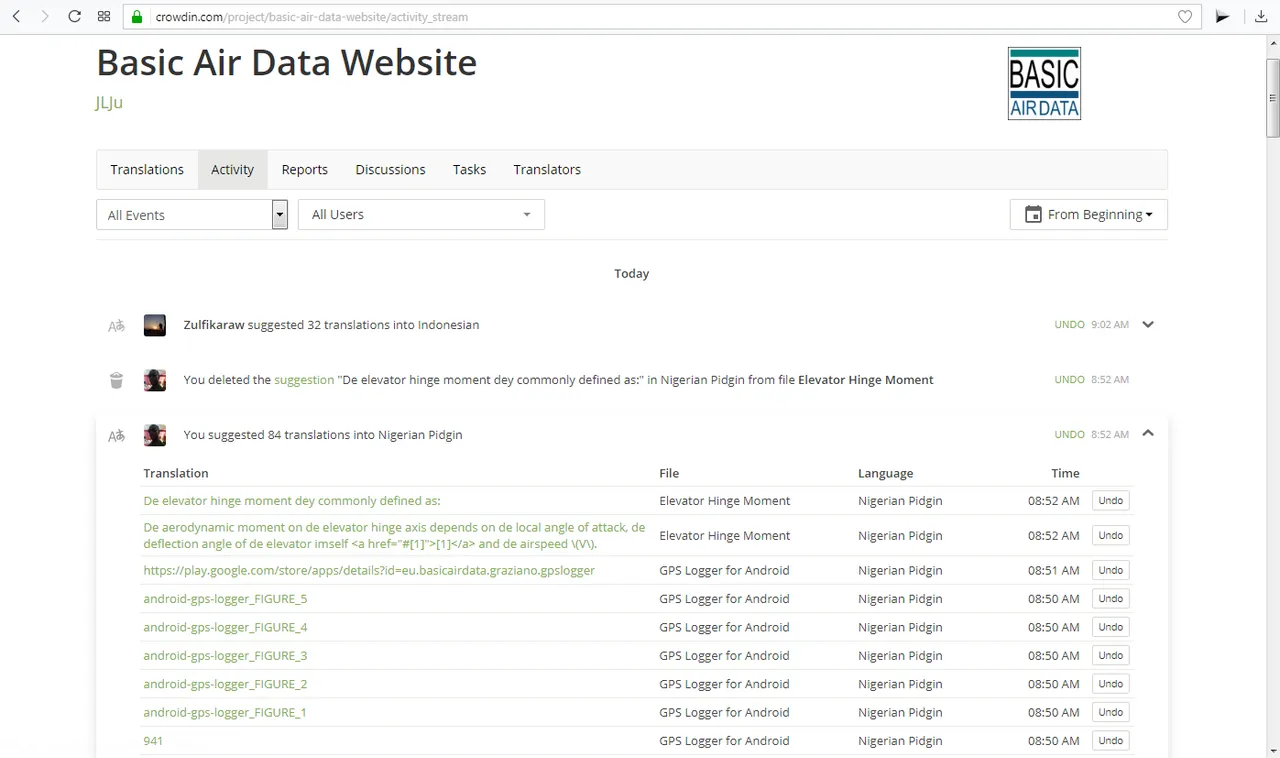Undo the android-gps-logger_FIGURE_1 row
This screenshot has width=1280, height=758.
tap(1110, 712)
